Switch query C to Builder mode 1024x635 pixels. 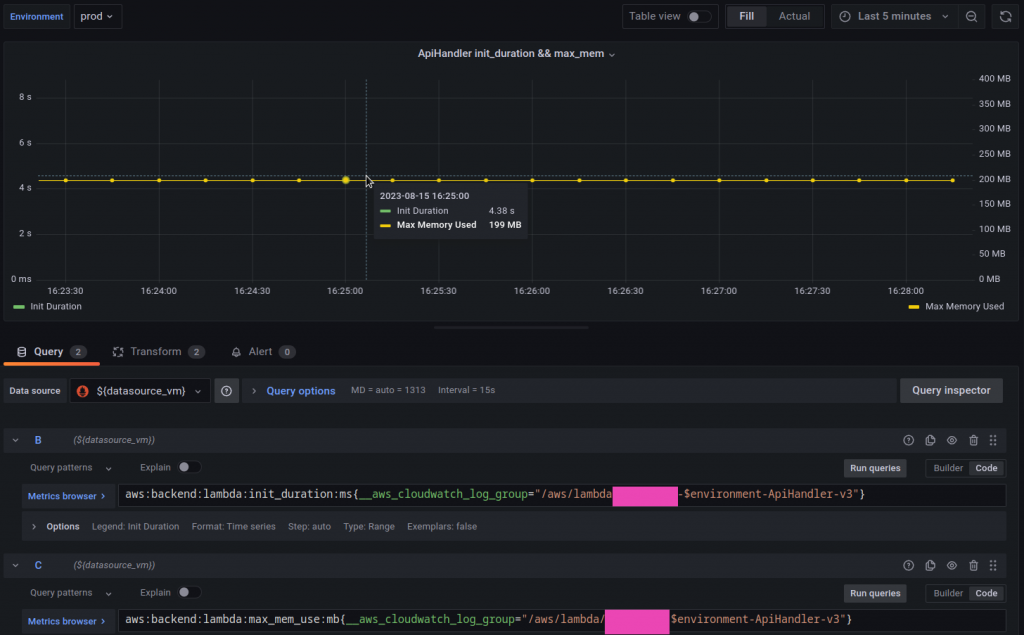(x=947, y=592)
